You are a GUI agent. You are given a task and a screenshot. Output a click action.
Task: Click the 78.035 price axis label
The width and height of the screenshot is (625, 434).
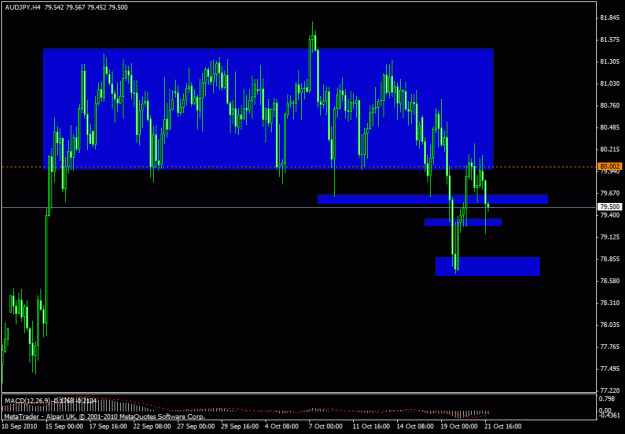610,325
